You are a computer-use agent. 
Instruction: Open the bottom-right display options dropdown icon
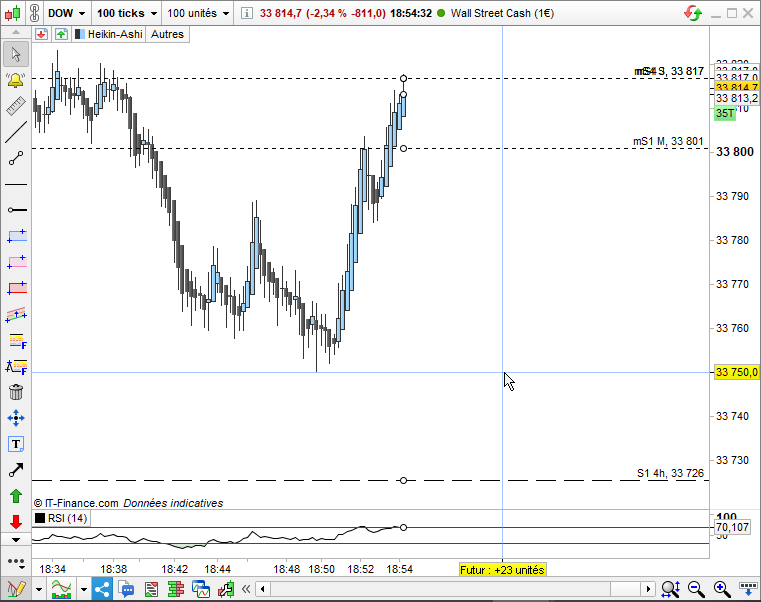pos(748,589)
